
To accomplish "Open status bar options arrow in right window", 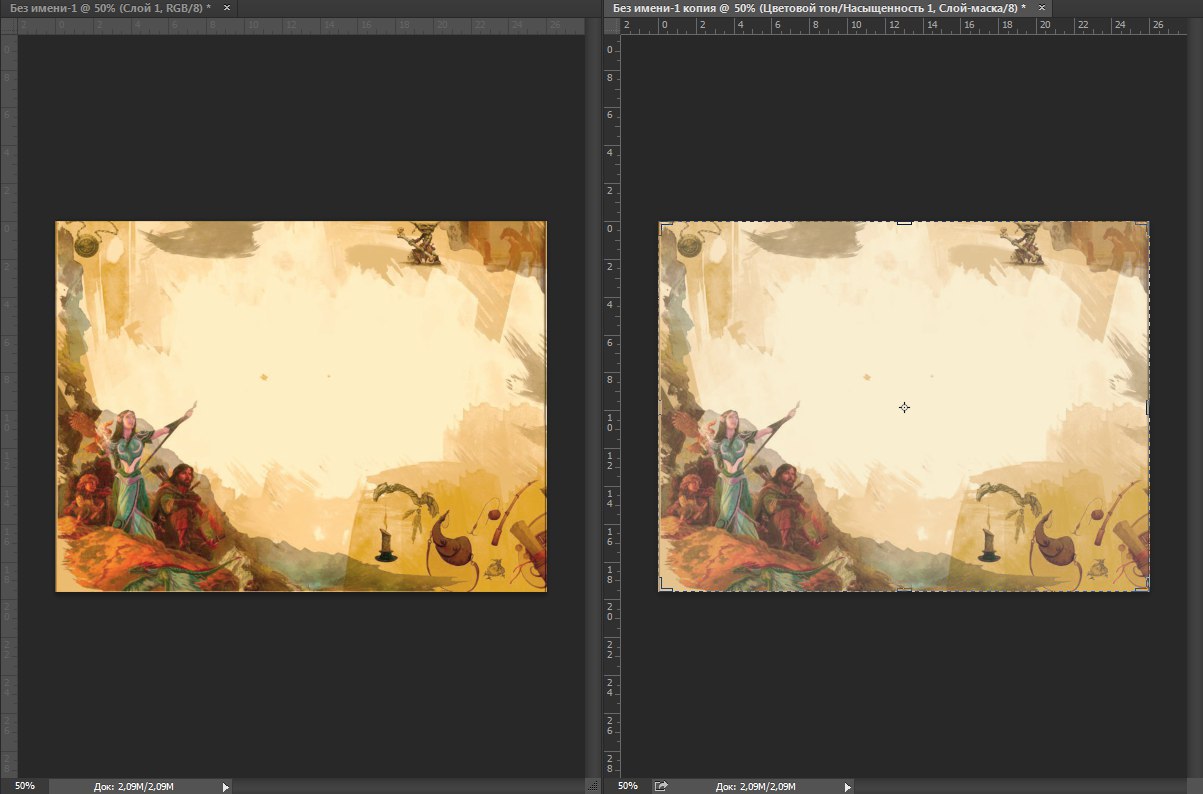I will pos(849,787).
